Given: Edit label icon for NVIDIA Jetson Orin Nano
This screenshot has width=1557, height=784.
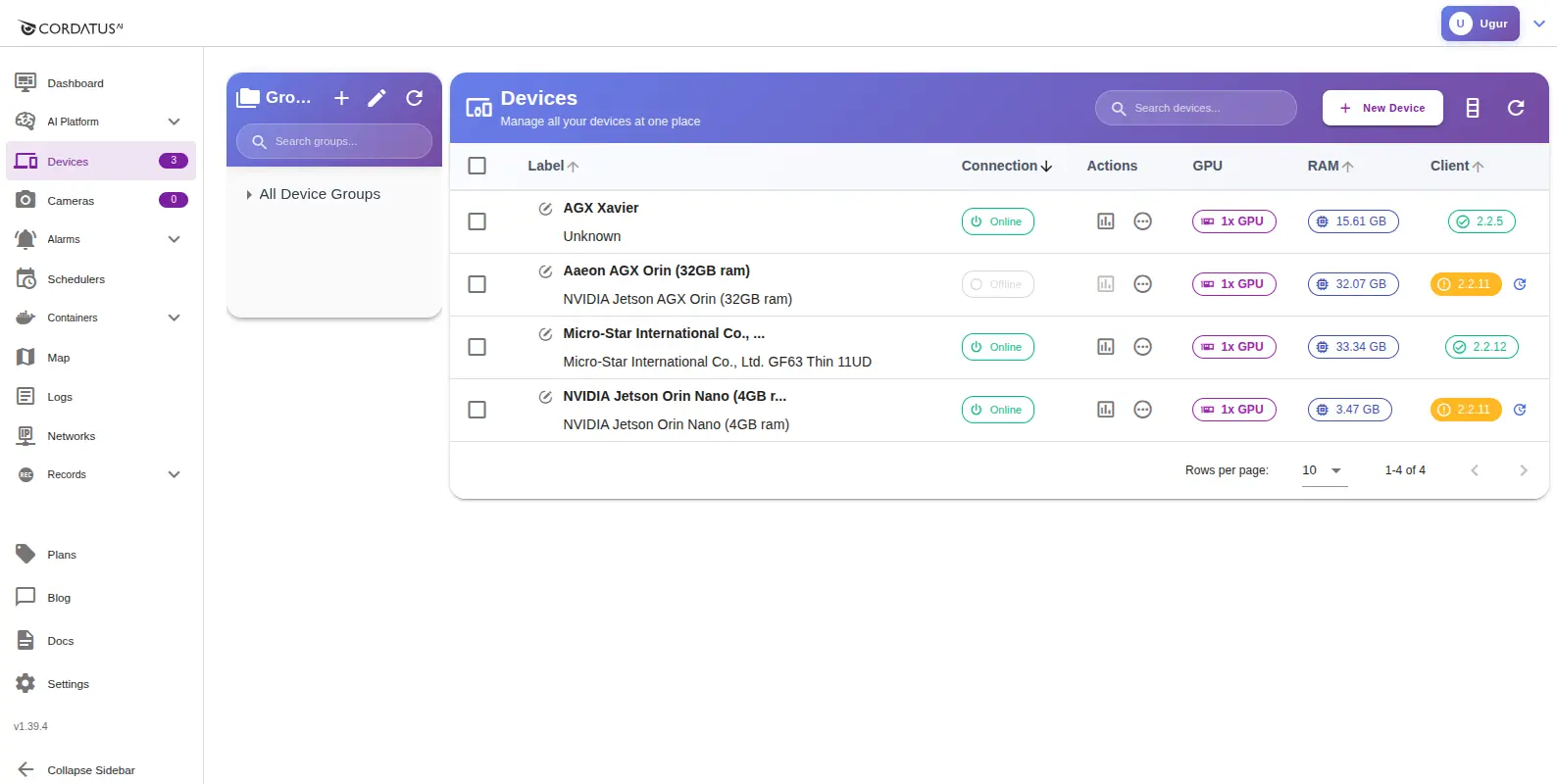Looking at the screenshot, I should coord(545,397).
